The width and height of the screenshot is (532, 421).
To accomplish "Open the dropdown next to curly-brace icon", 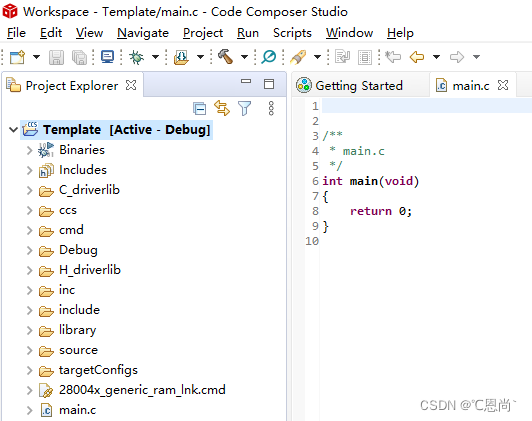I will (x=201, y=57).
